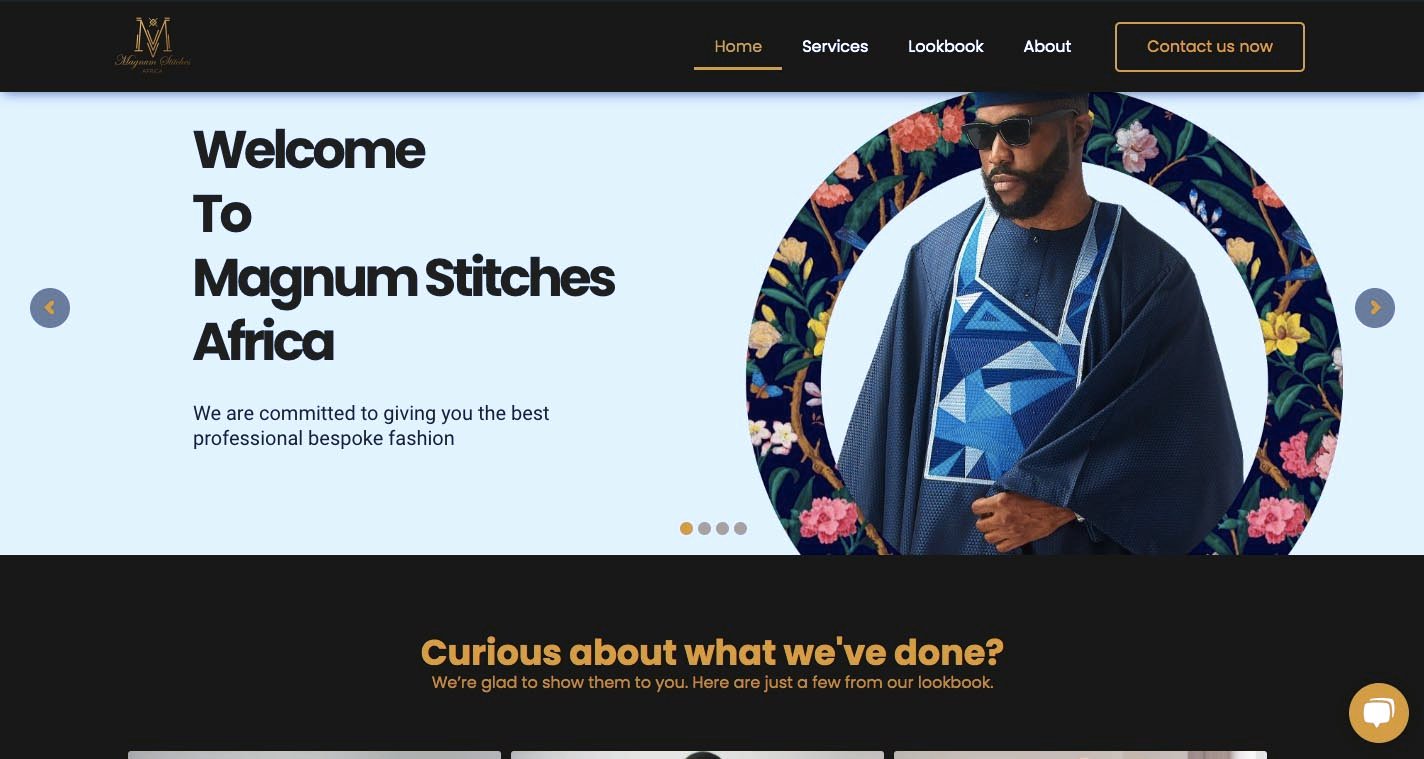
Task: Click the Contact us now button
Action: [1210, 47]
